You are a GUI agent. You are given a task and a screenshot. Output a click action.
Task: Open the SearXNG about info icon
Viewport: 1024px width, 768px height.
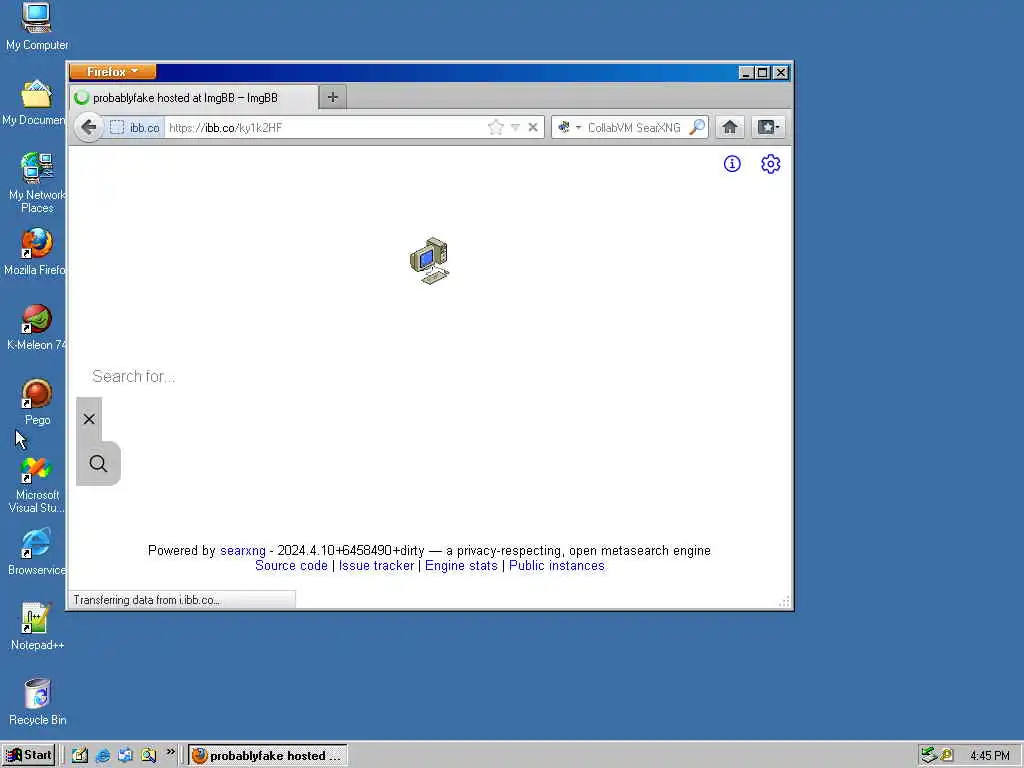[732, 164]
